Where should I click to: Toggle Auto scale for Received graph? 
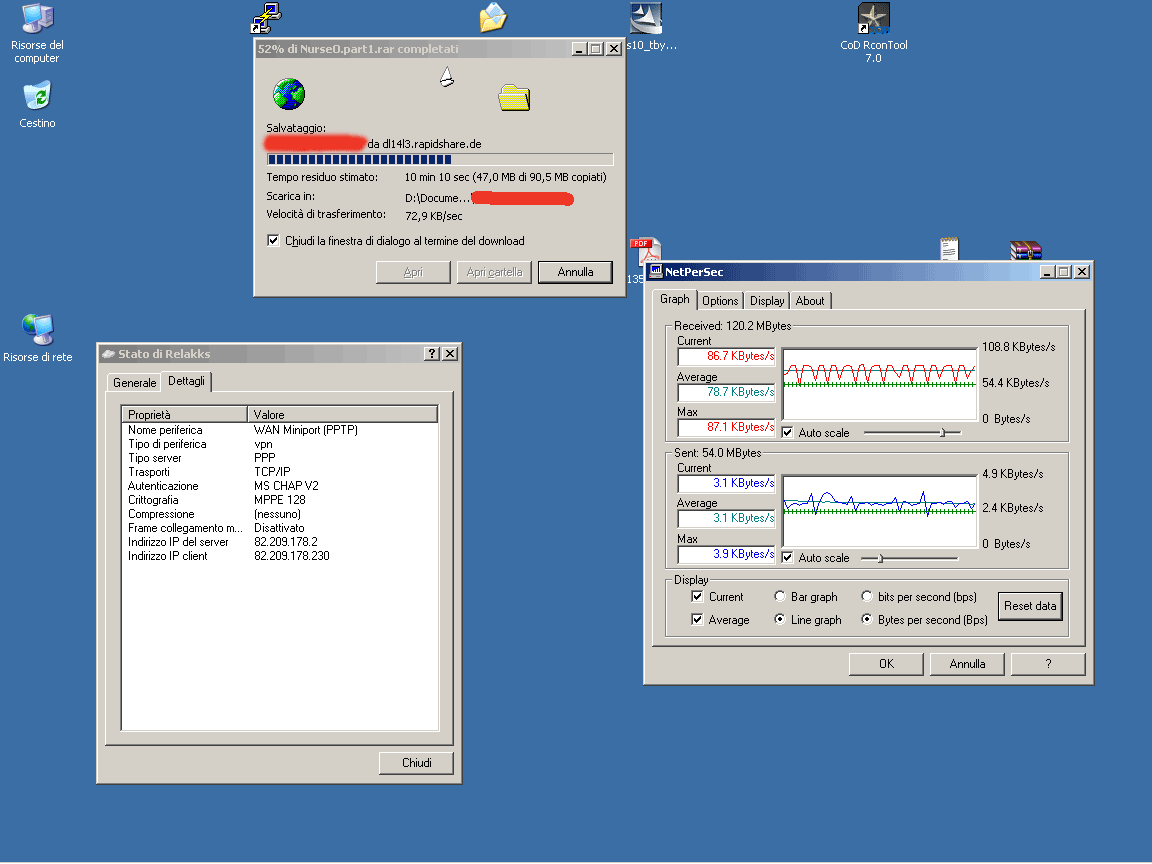pos(788,433)
